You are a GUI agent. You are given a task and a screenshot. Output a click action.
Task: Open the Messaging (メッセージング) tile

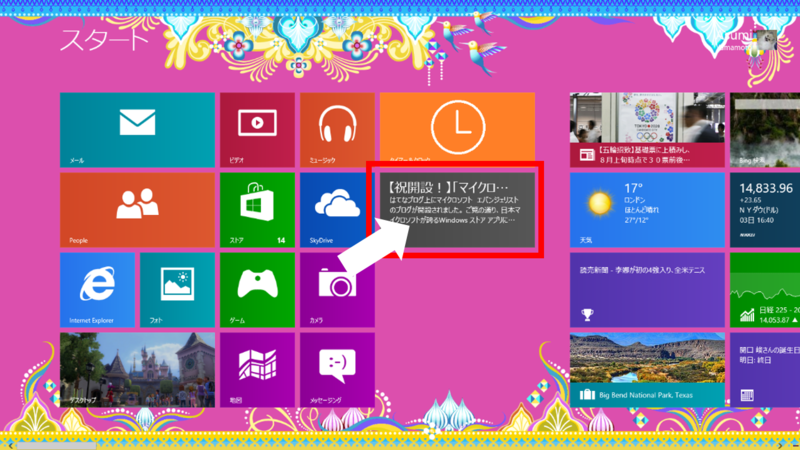337,370
